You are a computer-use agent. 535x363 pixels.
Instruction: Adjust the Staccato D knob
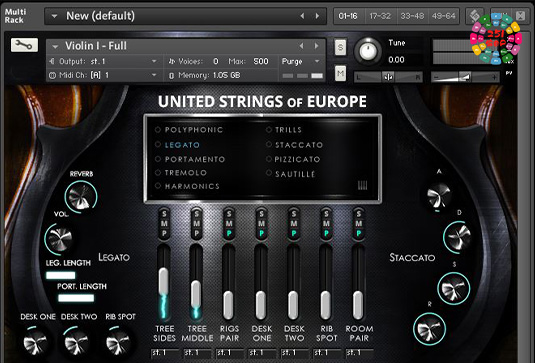[x=458, y=237]
